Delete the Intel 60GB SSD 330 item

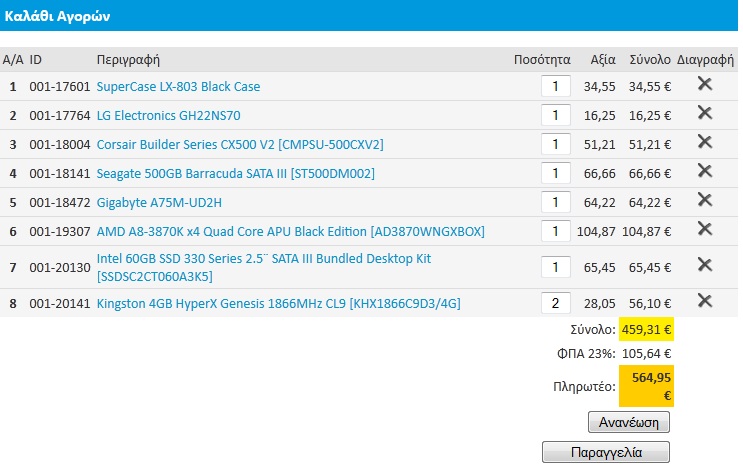(x=705, y=265)
